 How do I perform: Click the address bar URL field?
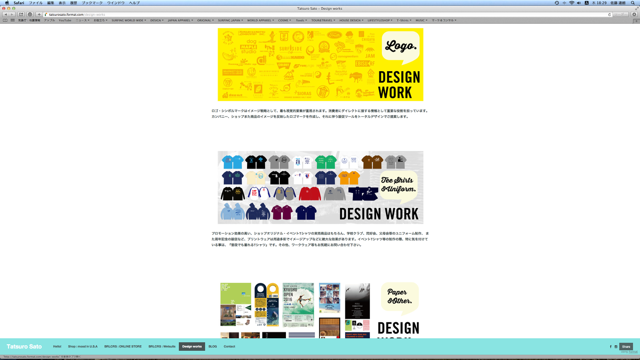pos(327,15)
